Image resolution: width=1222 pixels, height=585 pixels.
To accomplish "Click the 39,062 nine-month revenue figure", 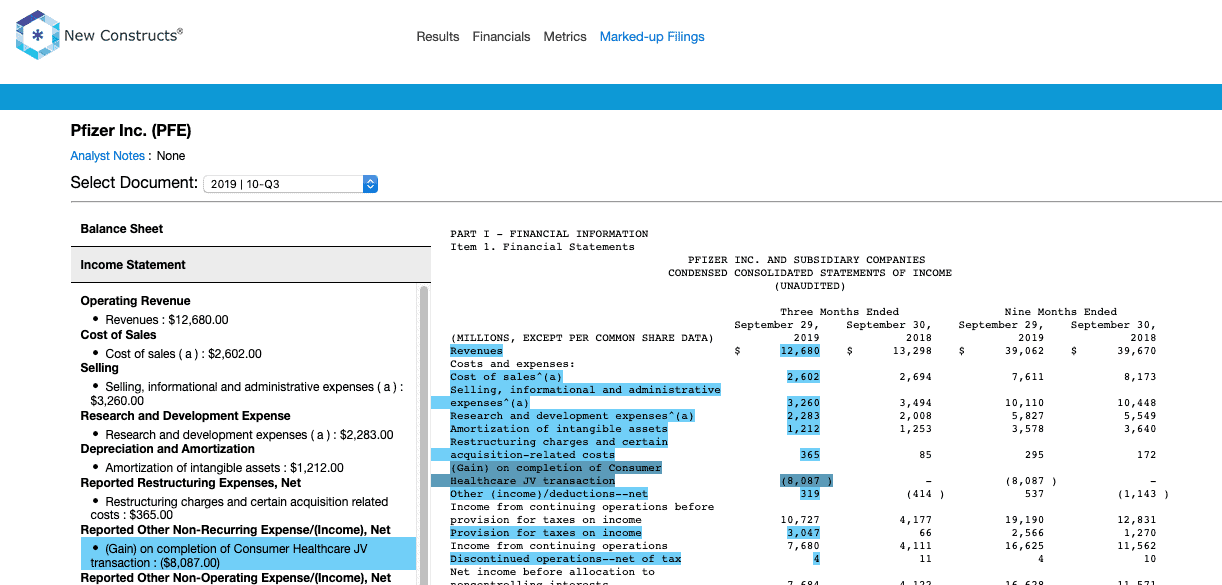I will tap(1024, 351).
